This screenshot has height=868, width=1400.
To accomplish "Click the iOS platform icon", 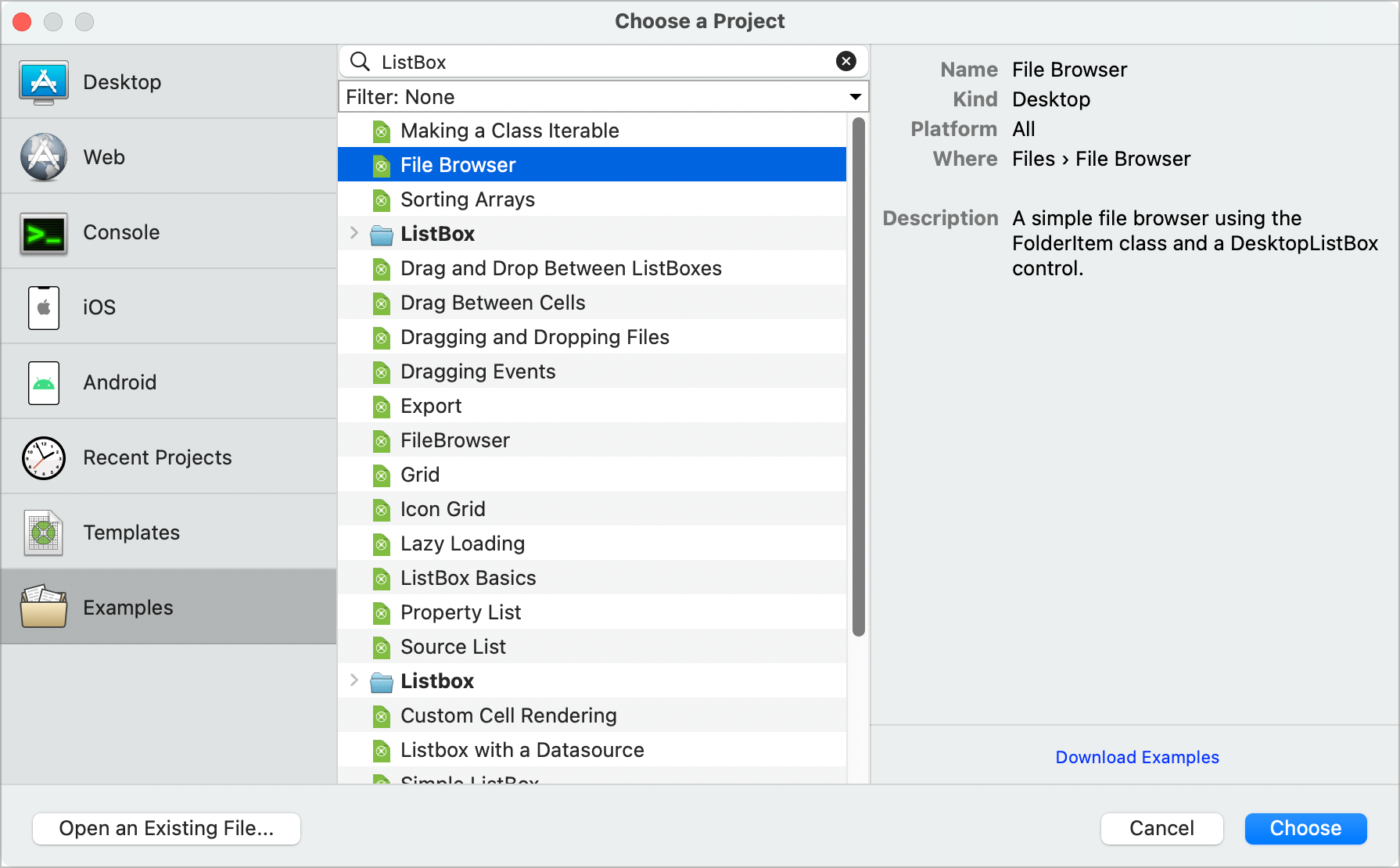I will pos(44,307).
